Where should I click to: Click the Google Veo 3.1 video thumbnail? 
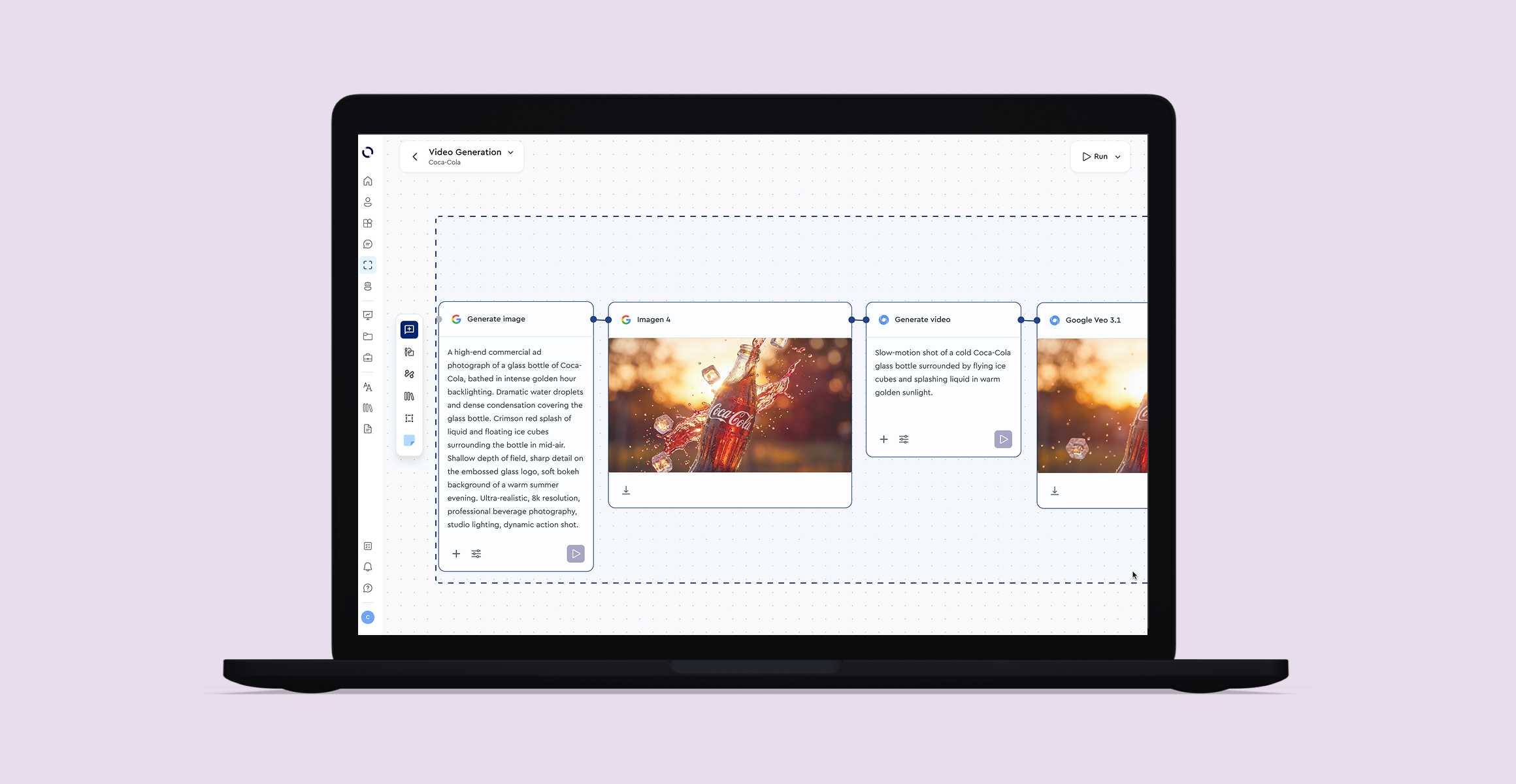click(x=1092, y=406)
